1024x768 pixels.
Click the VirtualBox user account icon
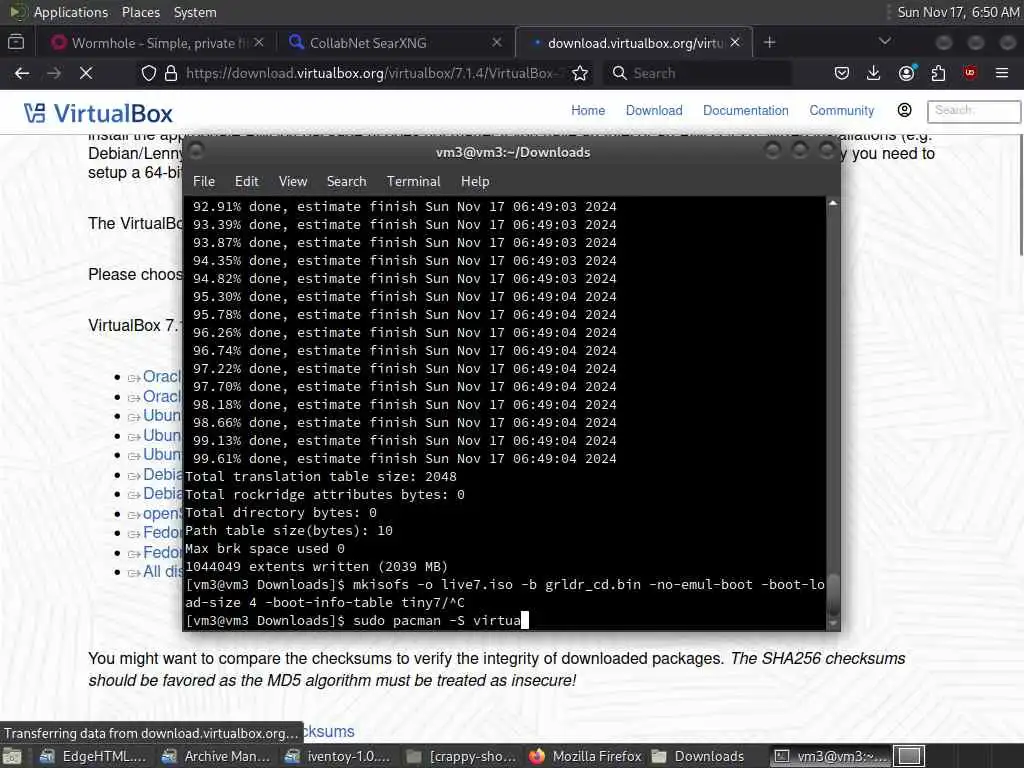904,110
